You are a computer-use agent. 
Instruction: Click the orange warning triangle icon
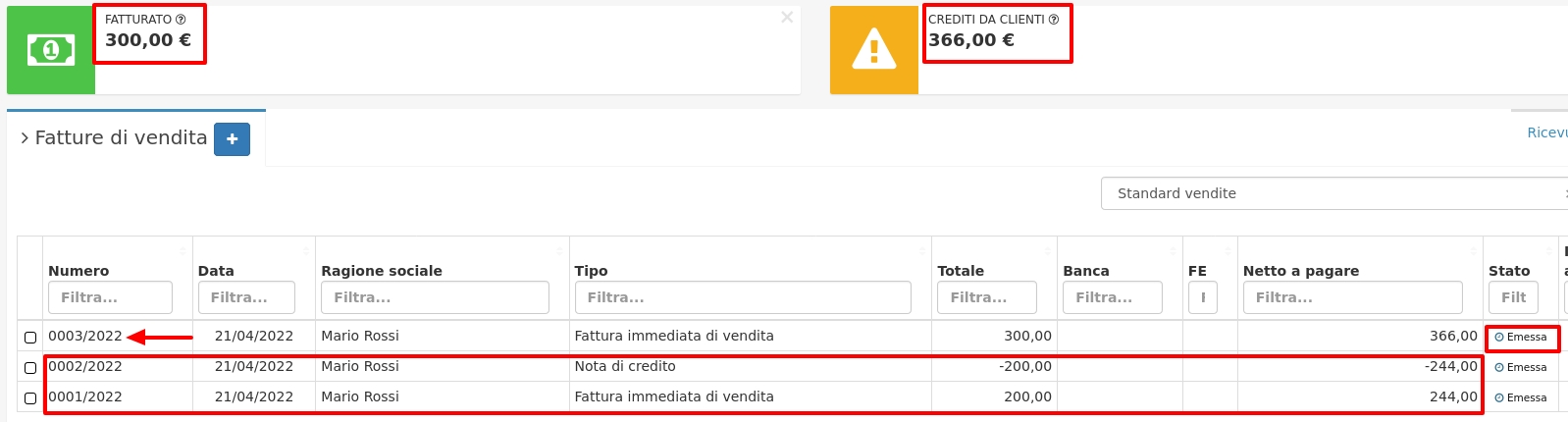pos(873,50)
